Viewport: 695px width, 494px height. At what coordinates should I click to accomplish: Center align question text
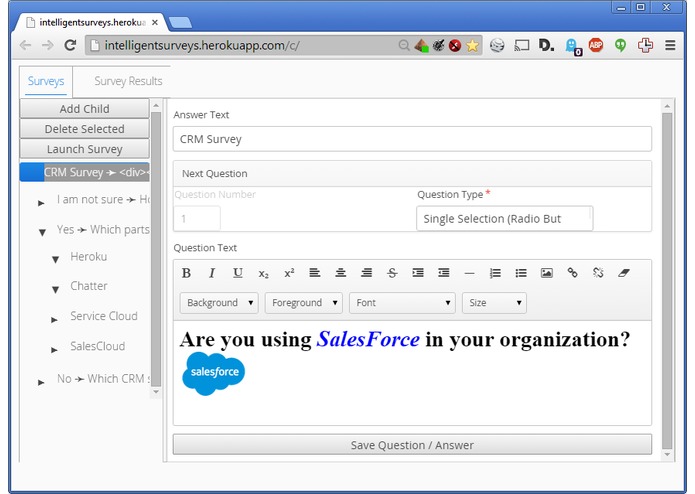tap(340, 273)
